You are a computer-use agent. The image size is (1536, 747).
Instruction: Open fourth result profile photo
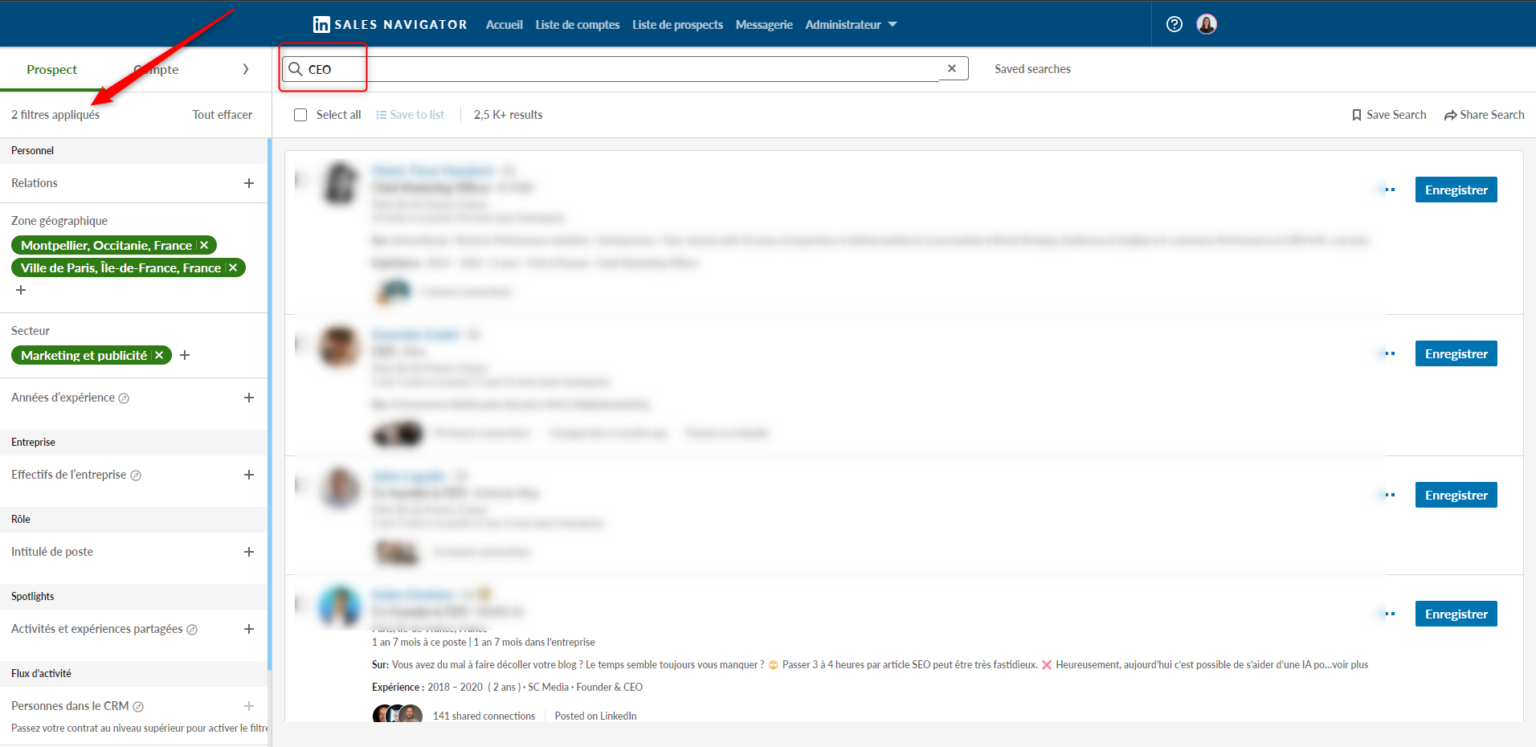click(x=340, y=607)
